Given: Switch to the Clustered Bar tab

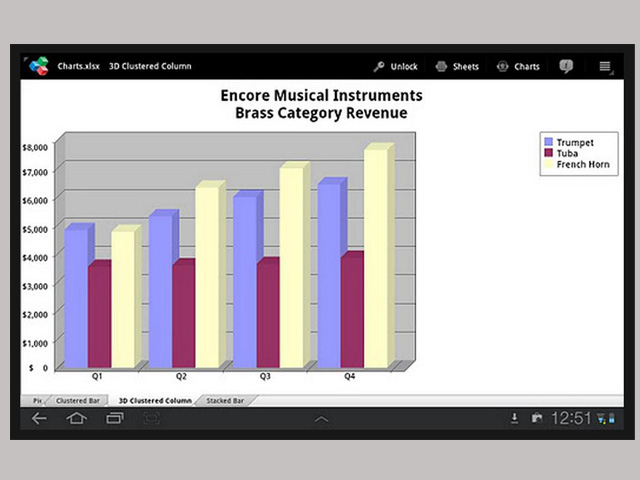Looking at the screenshot, I should point(77,400).
